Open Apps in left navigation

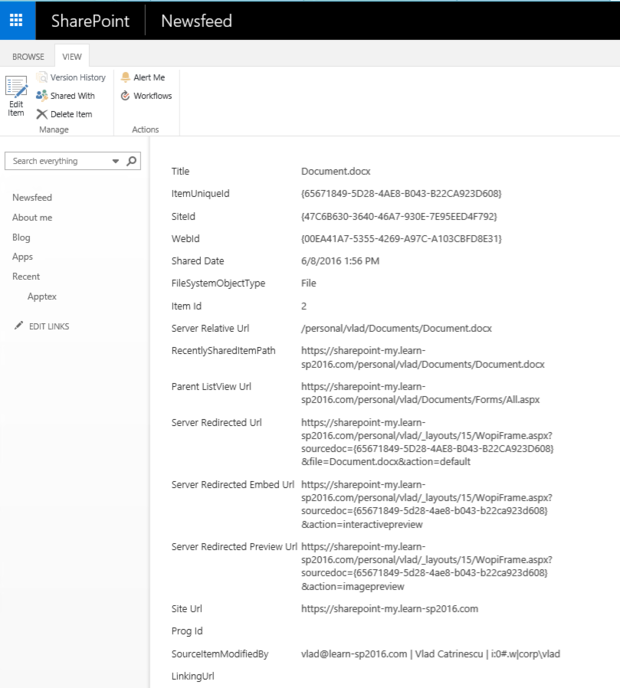22,257
